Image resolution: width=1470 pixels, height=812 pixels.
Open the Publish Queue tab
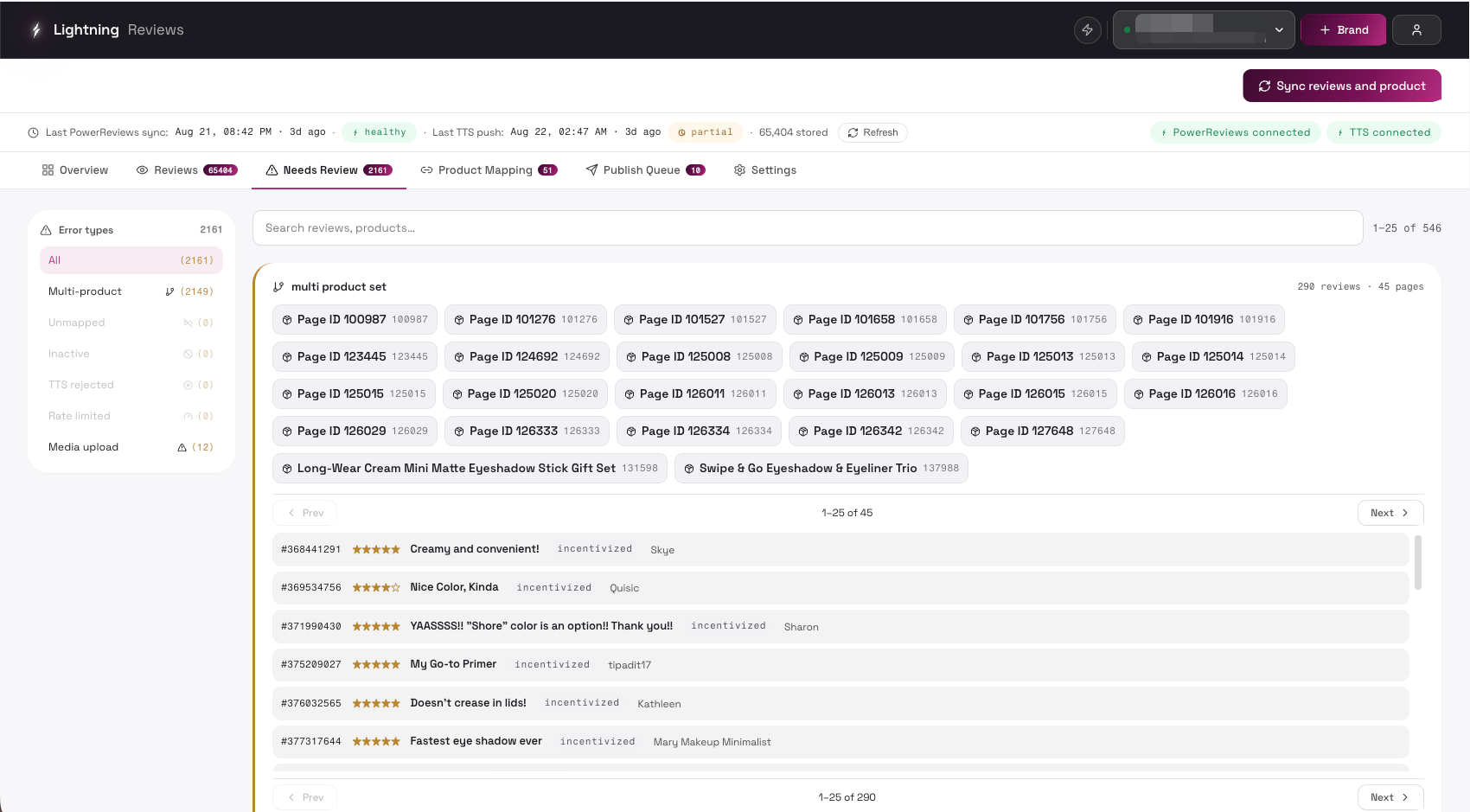(646, 170)
